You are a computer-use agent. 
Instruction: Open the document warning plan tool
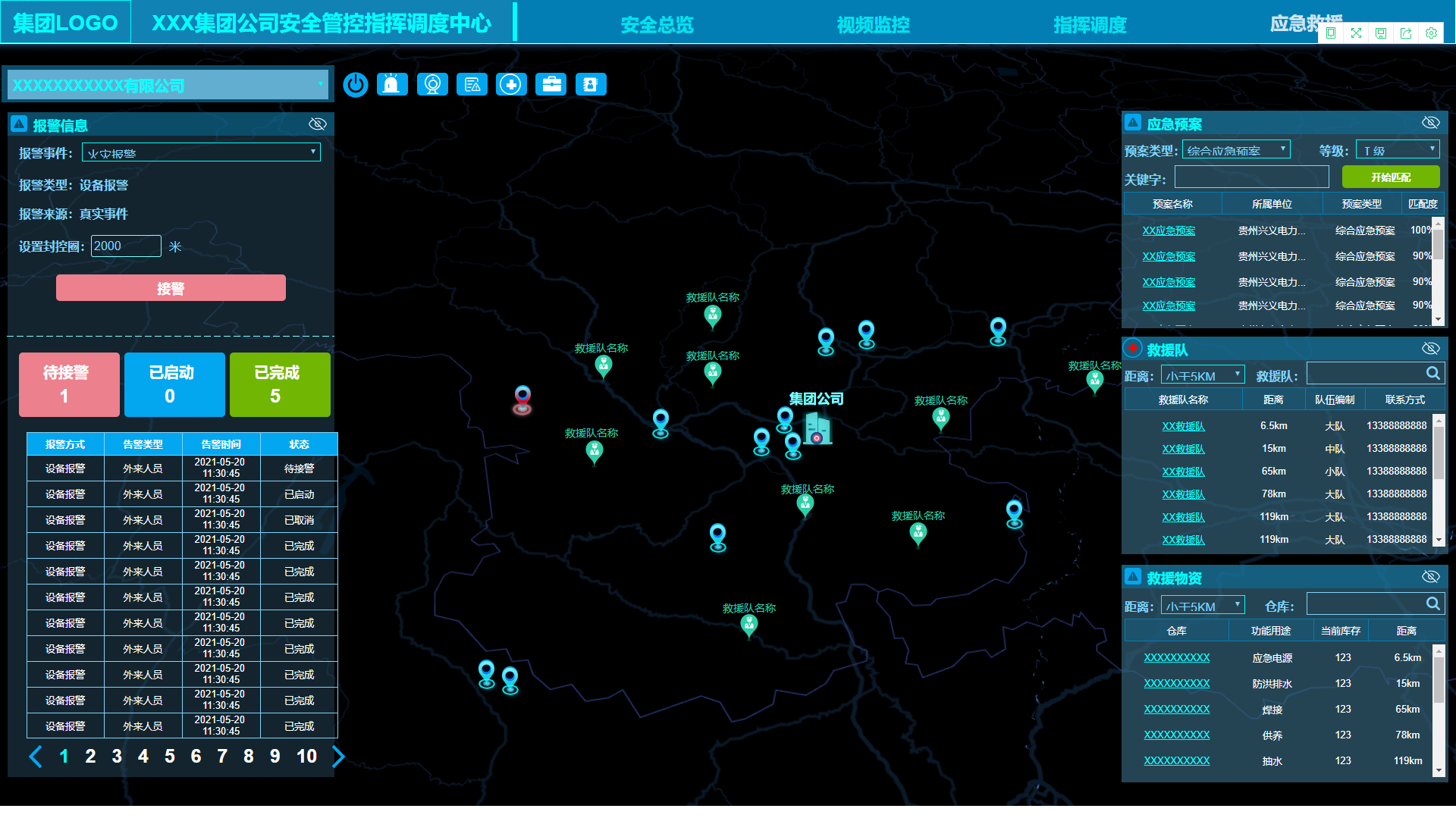point(472,84)
